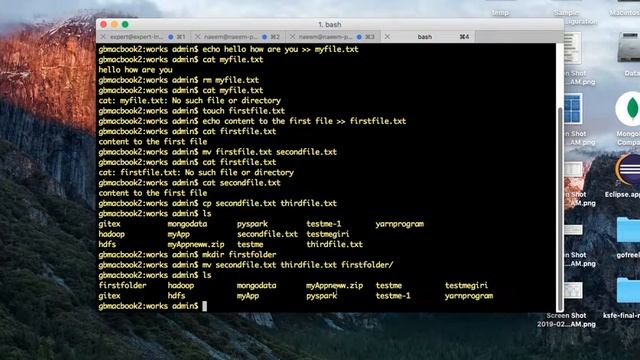
Task: Click the terminal cursor at the prompt
Action: (x=204, y=306)
